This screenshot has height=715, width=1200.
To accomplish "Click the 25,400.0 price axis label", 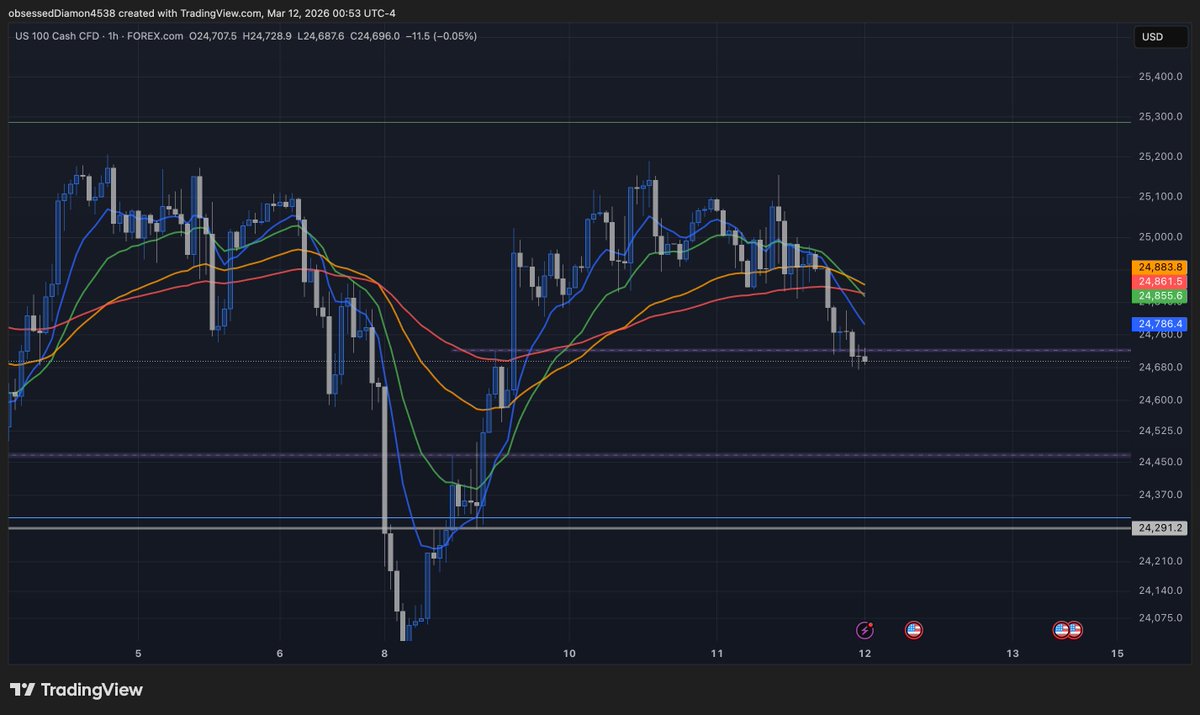I will (x=1160, y=76).
